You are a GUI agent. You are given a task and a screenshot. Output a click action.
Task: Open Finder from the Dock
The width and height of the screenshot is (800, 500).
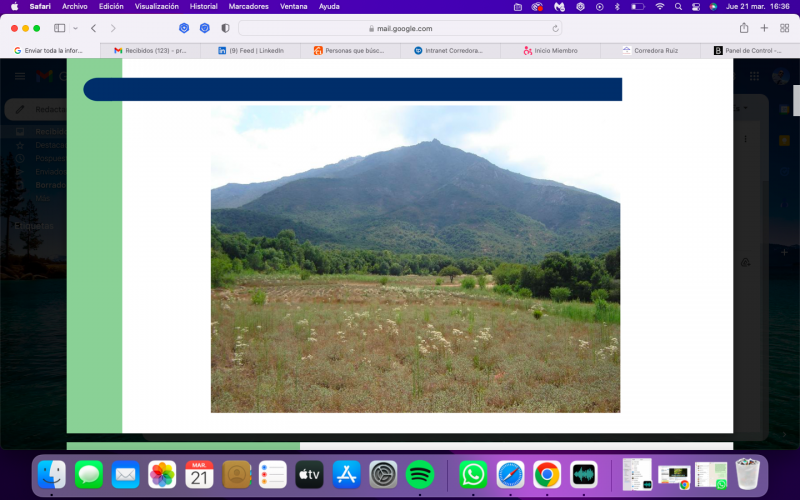52,474
